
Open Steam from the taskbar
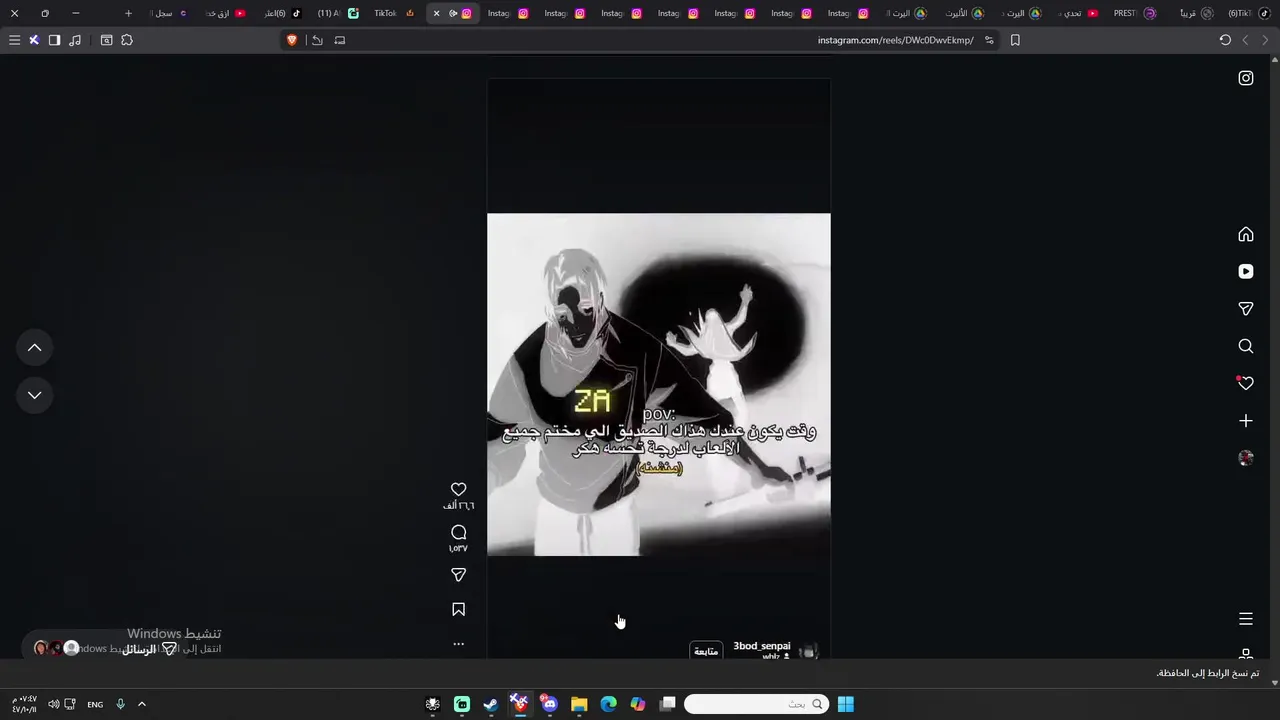tap(490, 704)
